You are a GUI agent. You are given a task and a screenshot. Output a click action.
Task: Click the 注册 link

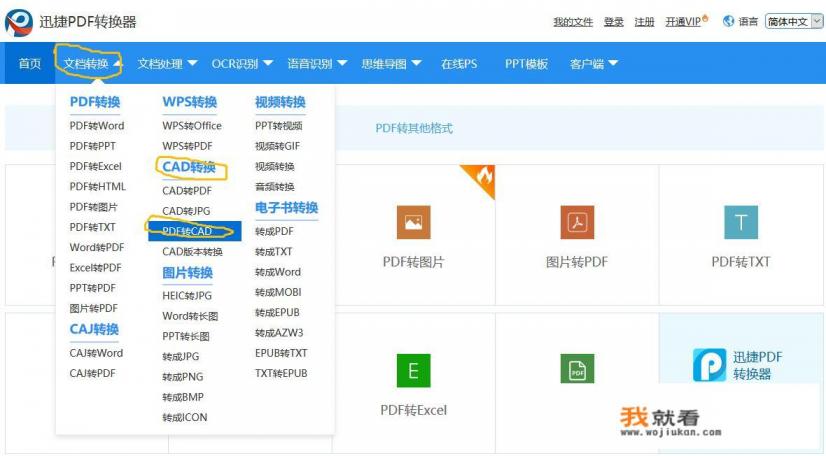(x=644, y=22)
